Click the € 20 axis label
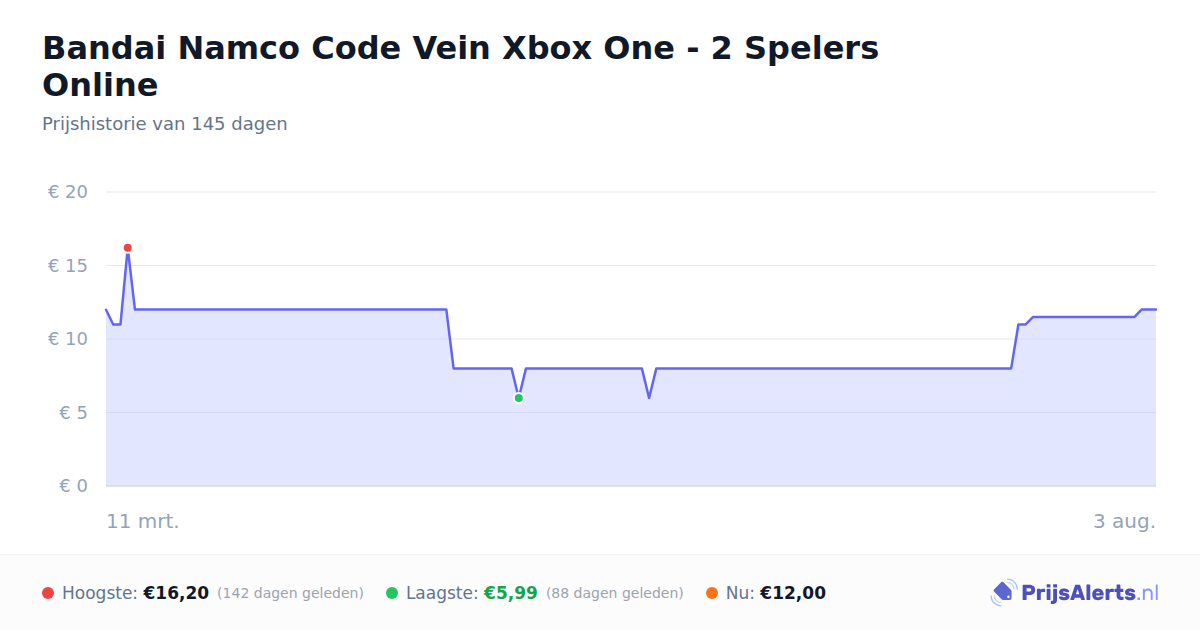The image size is (1200, 630). point(68,192)
